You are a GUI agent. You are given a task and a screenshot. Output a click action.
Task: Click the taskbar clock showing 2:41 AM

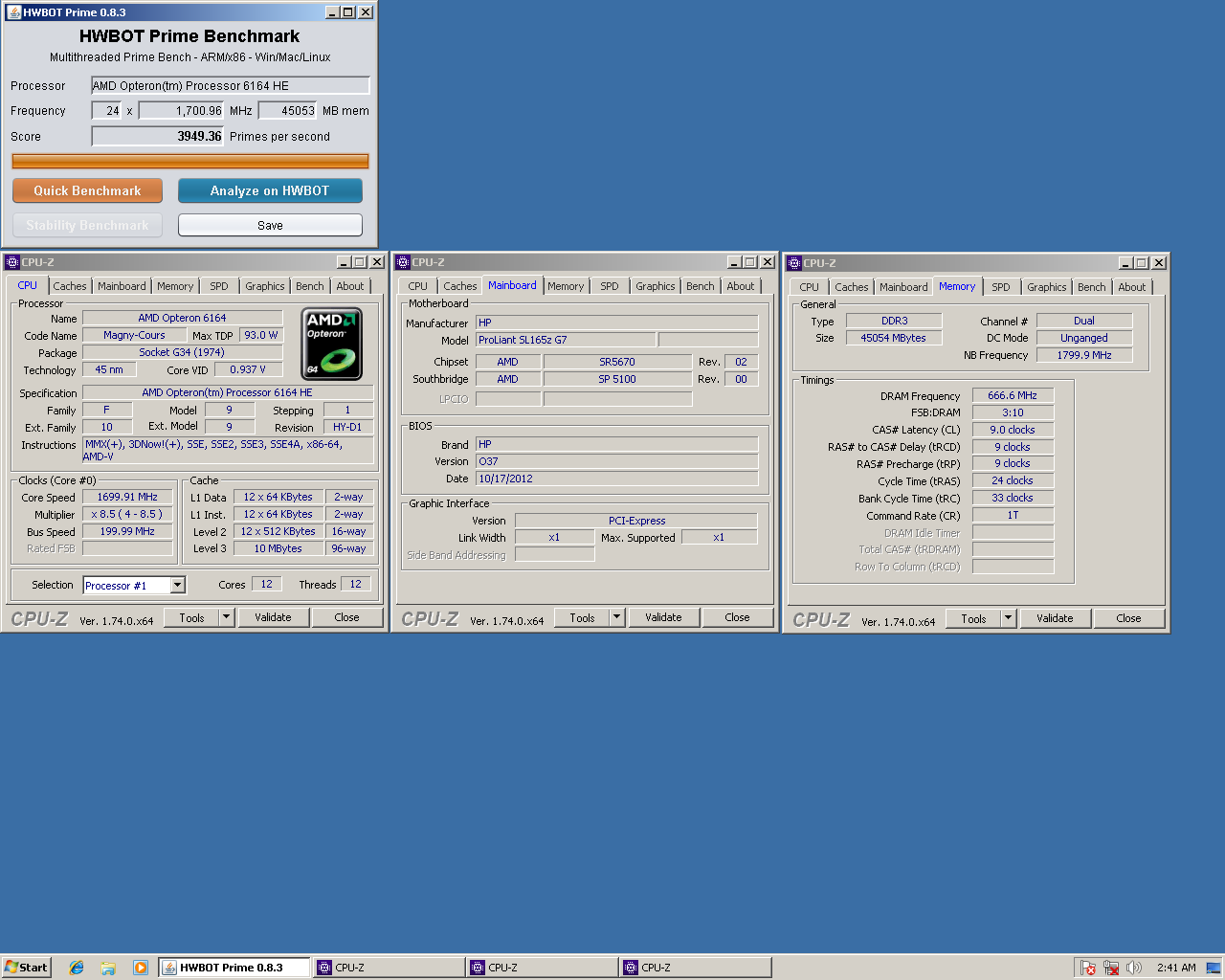coord(1176,968)
